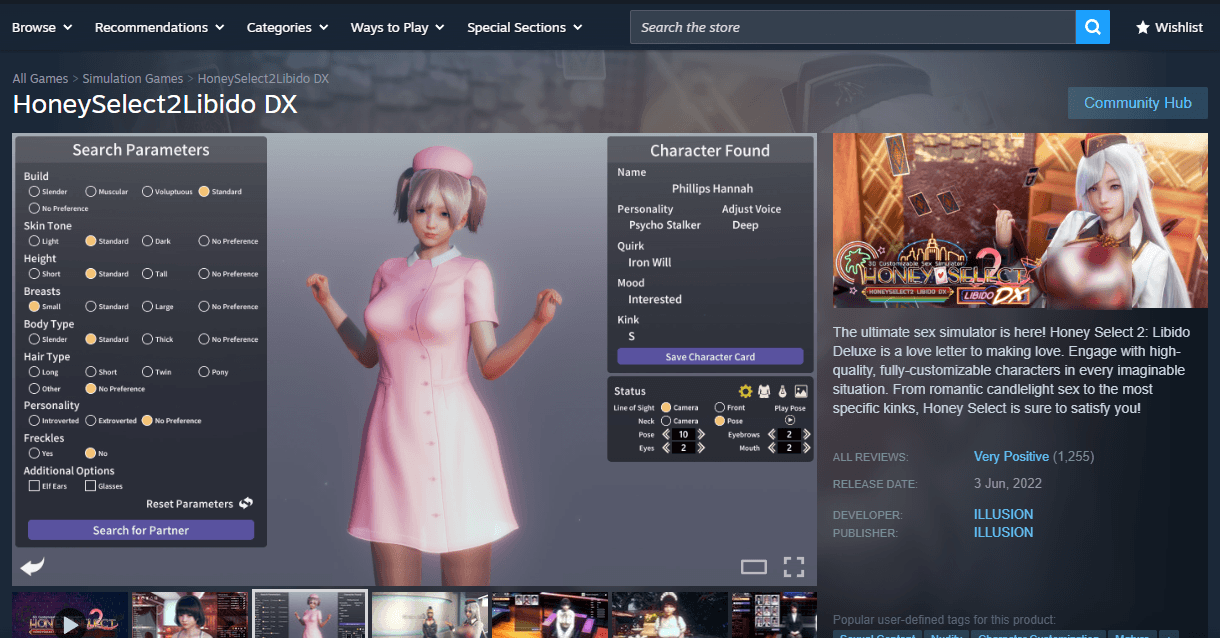This screenshot has height=638, width=1220.
Task: Open the ILLUSION developer link
Action: tap(1003, 514)
